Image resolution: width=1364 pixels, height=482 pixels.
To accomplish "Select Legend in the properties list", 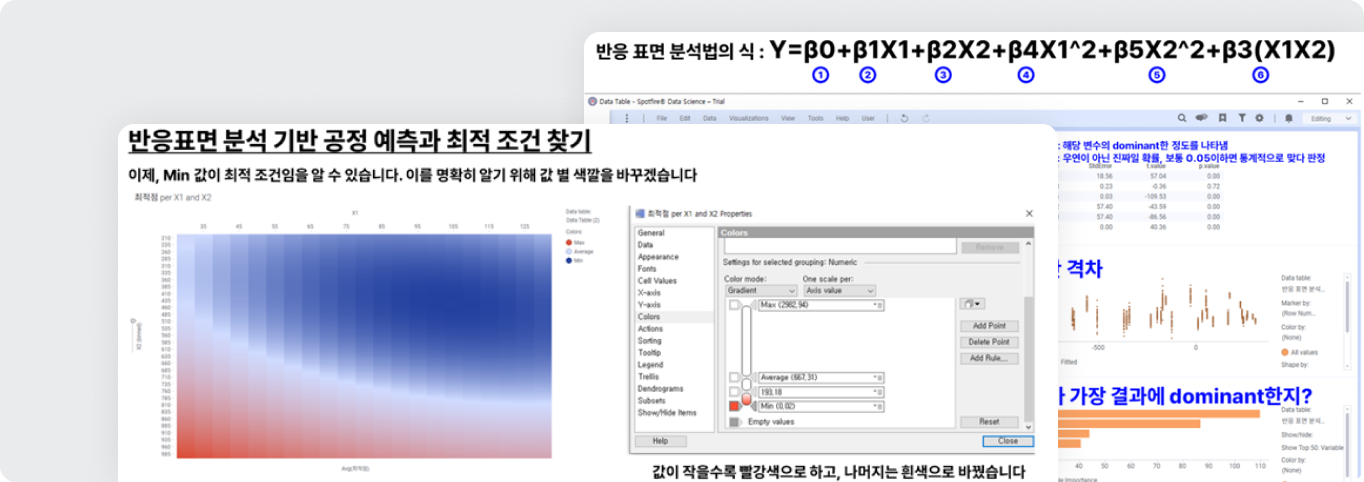I will click(x=650, y=365).
